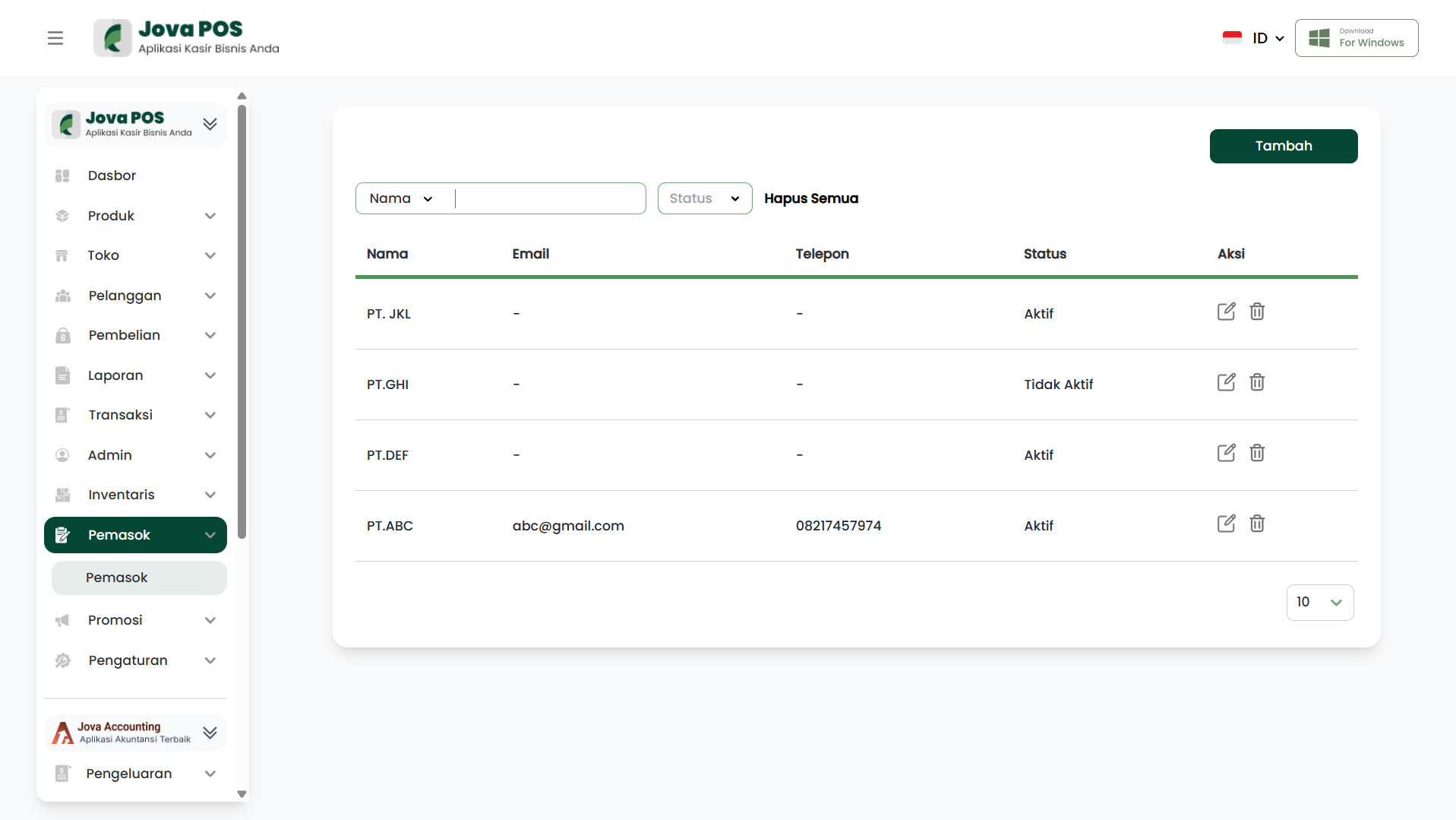
Task: Click Hapus Semua to clear filters
Action: click(x=810, y=198)
